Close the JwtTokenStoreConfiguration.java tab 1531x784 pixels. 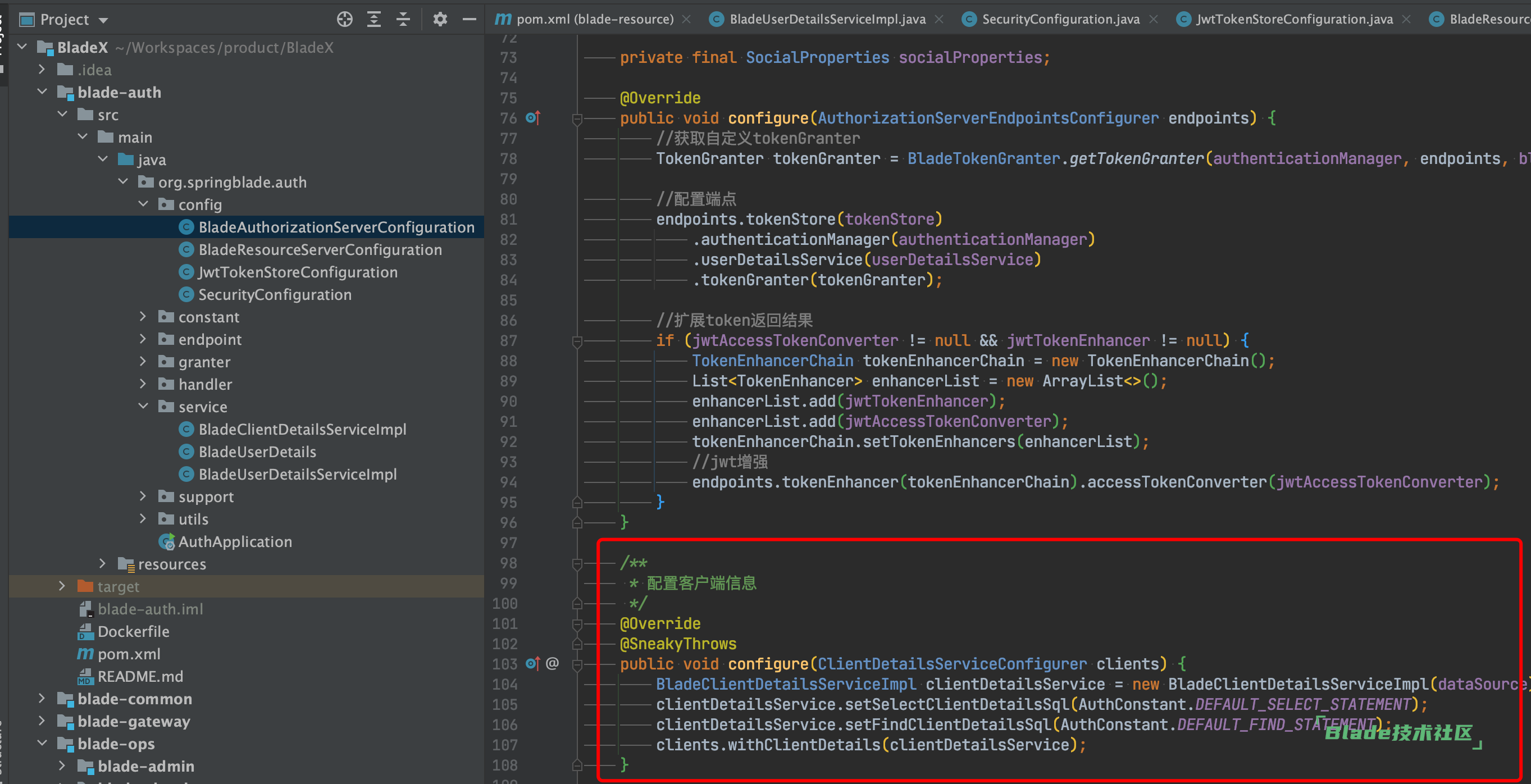tap(1406, 20)
